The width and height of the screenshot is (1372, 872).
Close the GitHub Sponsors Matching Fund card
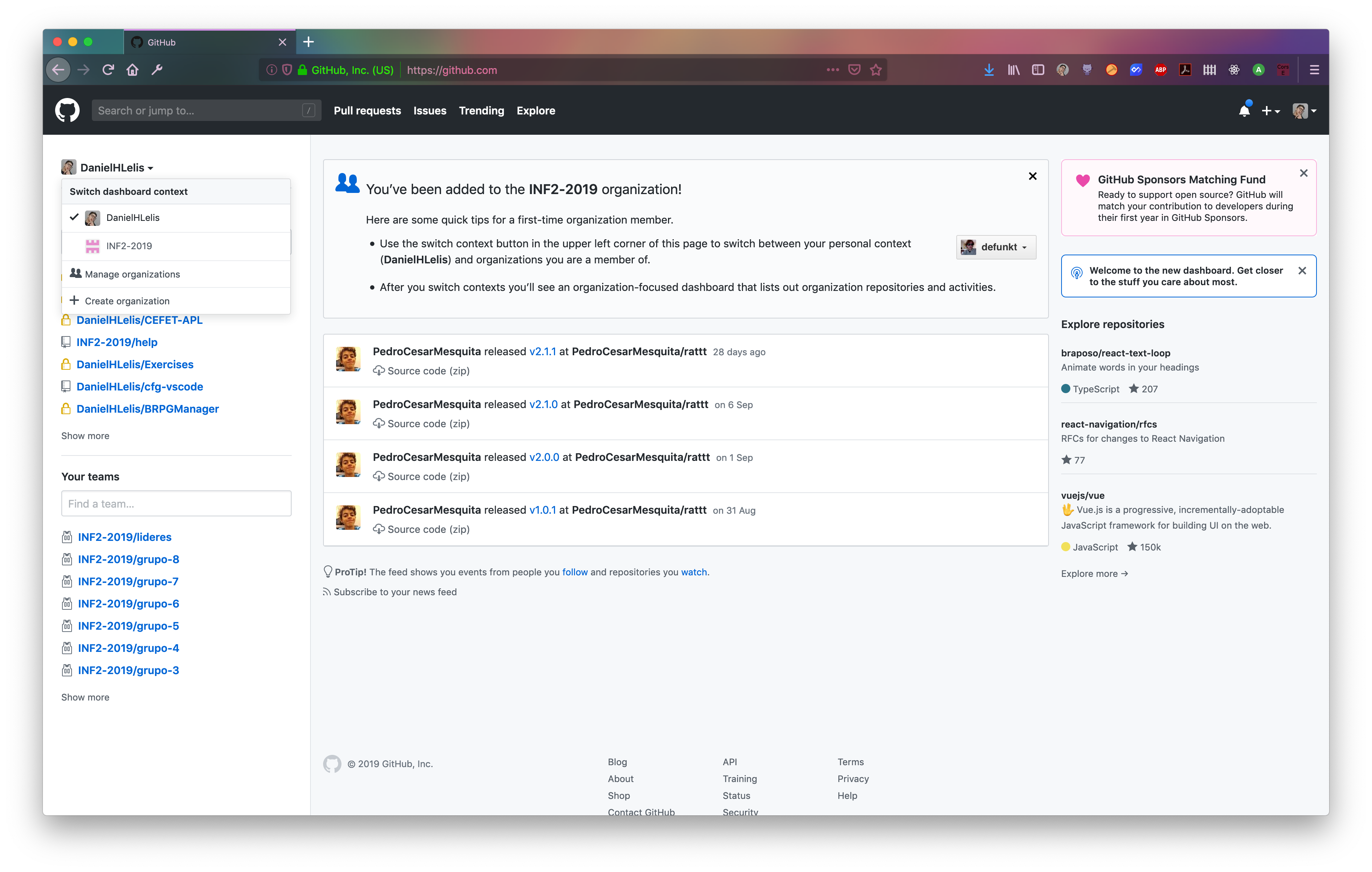point(1303,173)
